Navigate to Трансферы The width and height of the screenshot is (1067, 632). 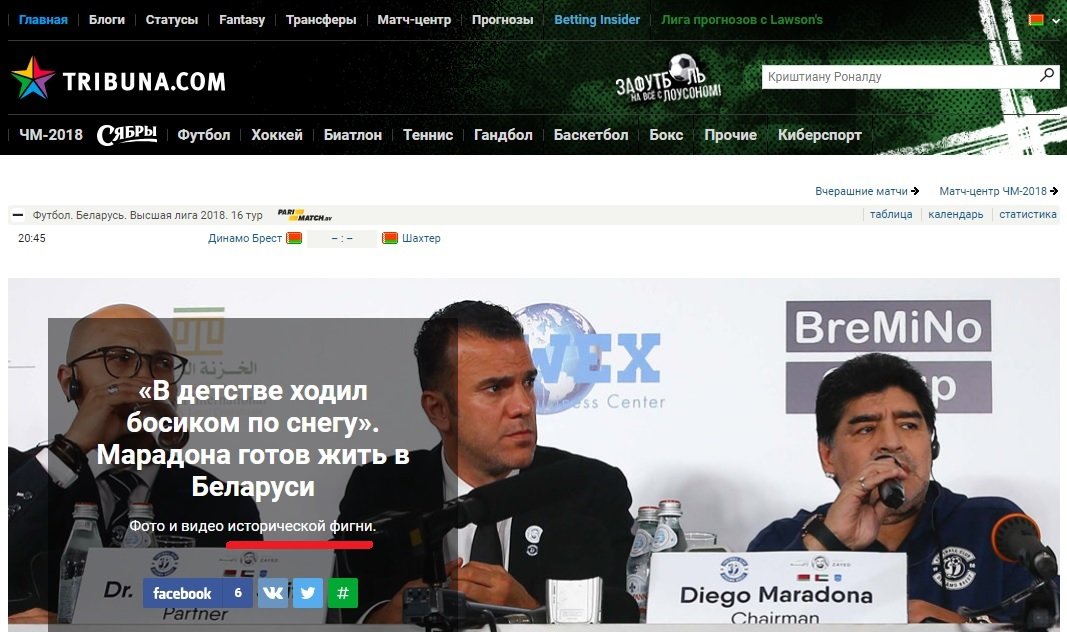pyautogui.click(x=321, y=20)
